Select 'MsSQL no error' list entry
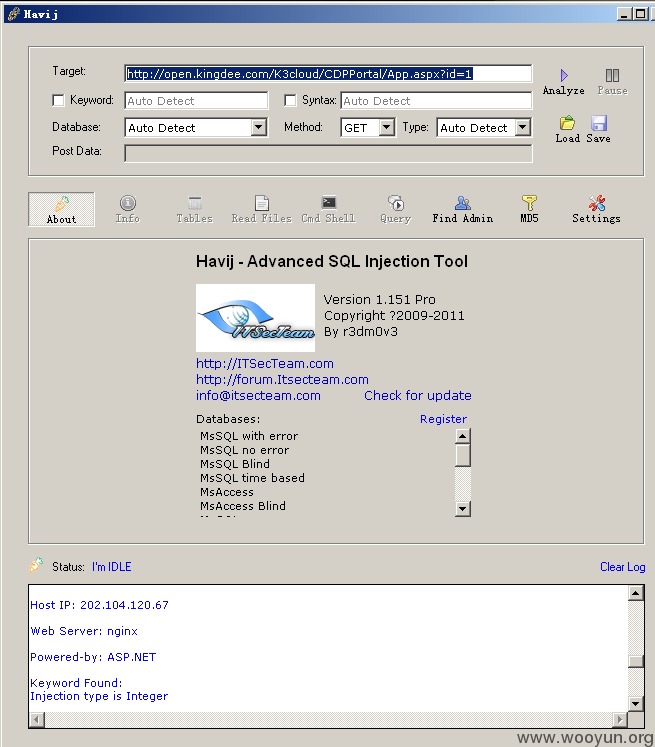The image size is (655, 747). coord(244,450)
